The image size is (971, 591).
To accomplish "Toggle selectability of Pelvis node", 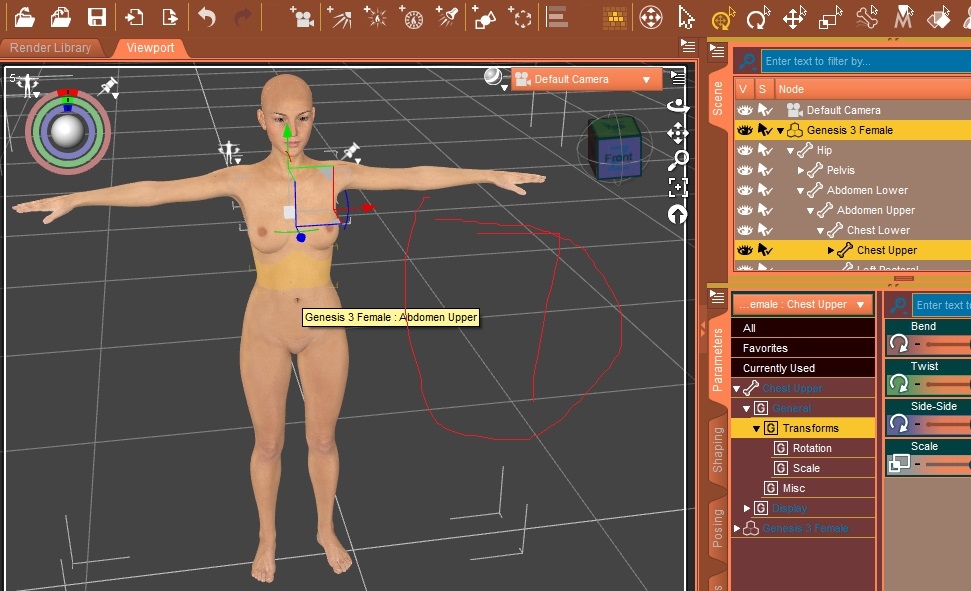I will [764, 170].
